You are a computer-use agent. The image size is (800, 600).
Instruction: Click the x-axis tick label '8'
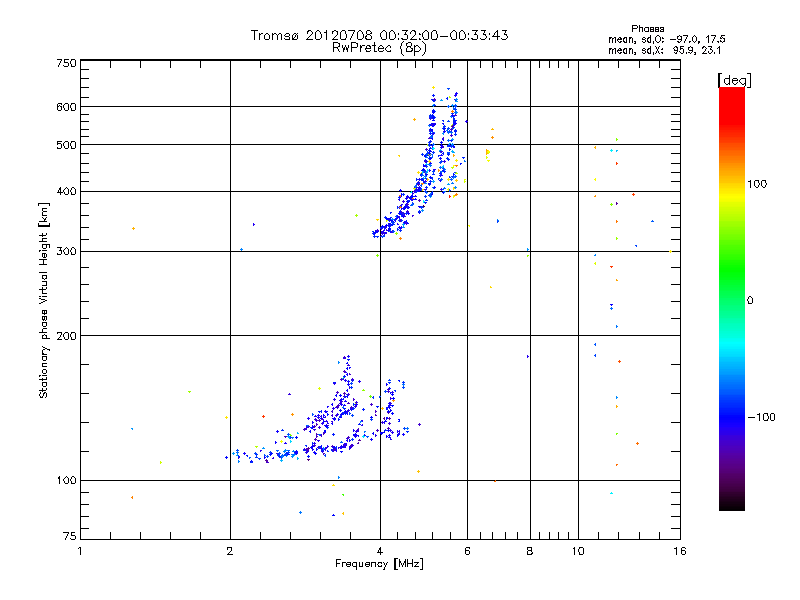coord(530,551)
